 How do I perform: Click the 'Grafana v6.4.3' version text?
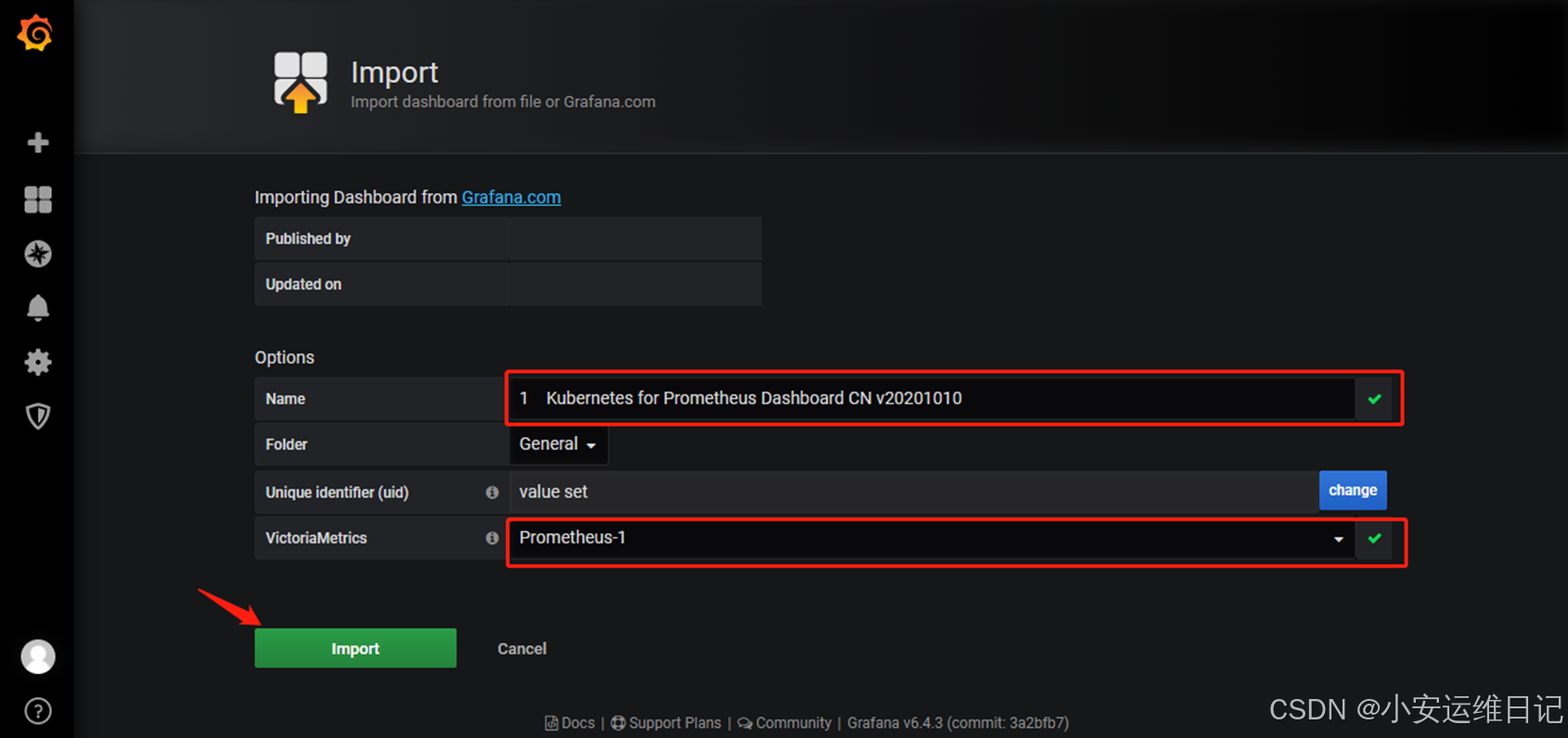[x=894, y=723]
